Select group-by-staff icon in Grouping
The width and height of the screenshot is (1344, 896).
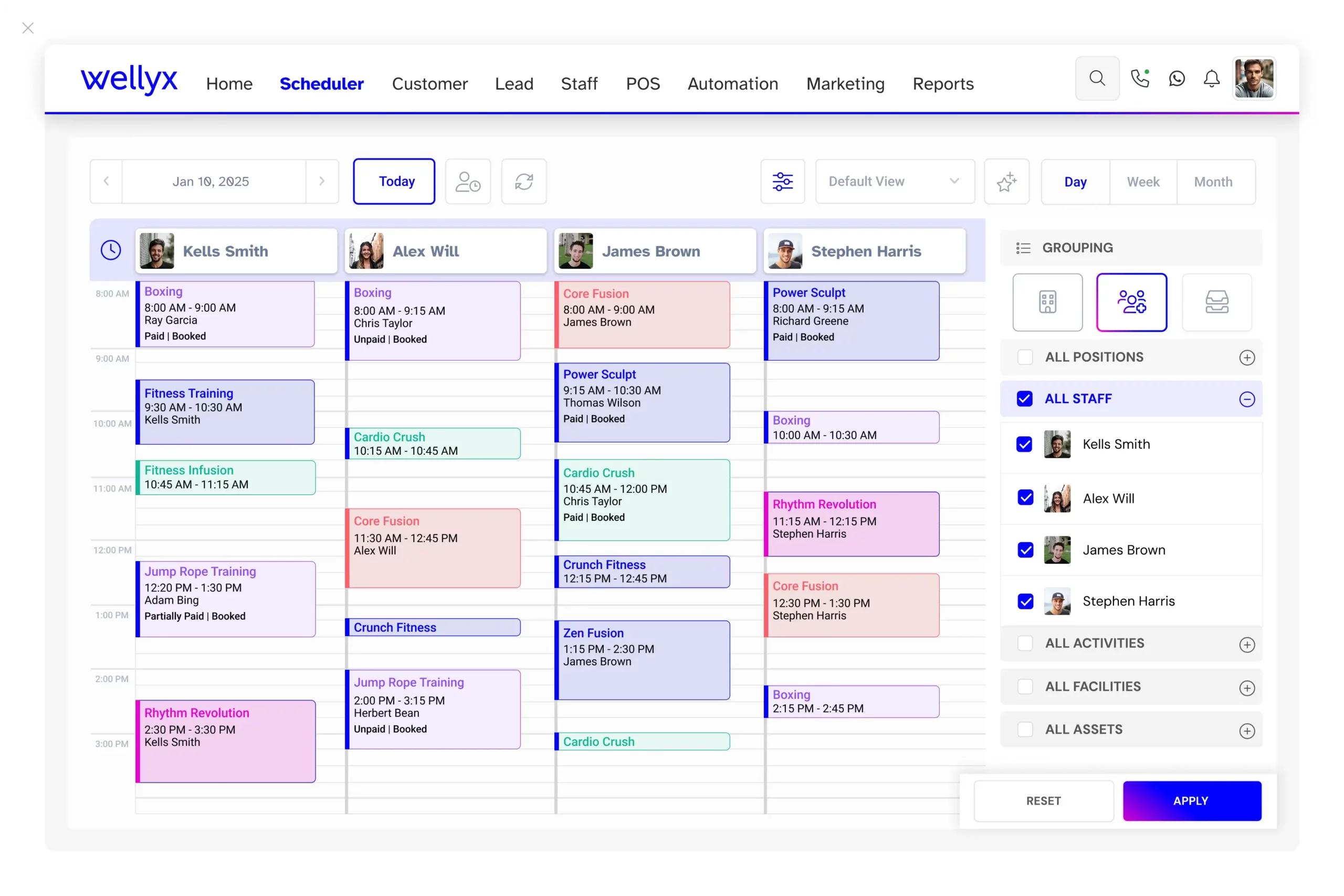(x=1131, y=302)
